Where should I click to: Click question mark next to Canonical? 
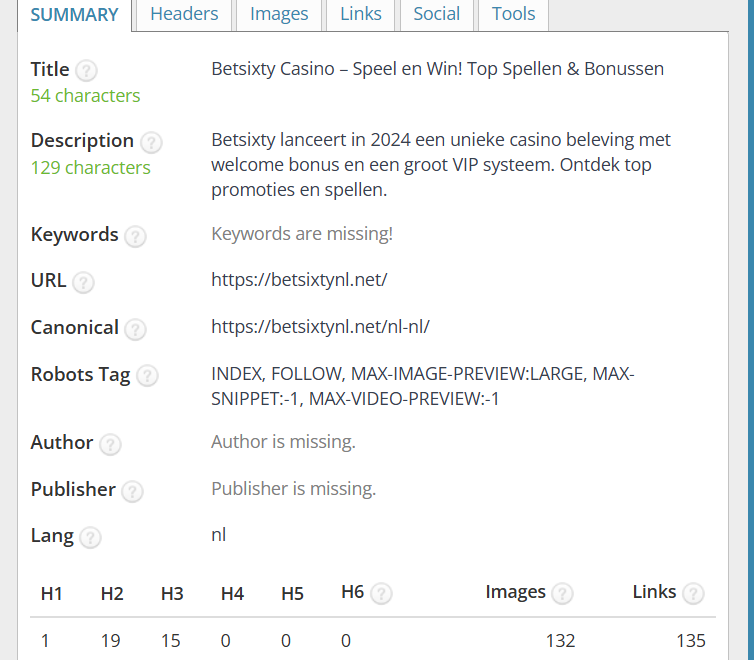135,329
